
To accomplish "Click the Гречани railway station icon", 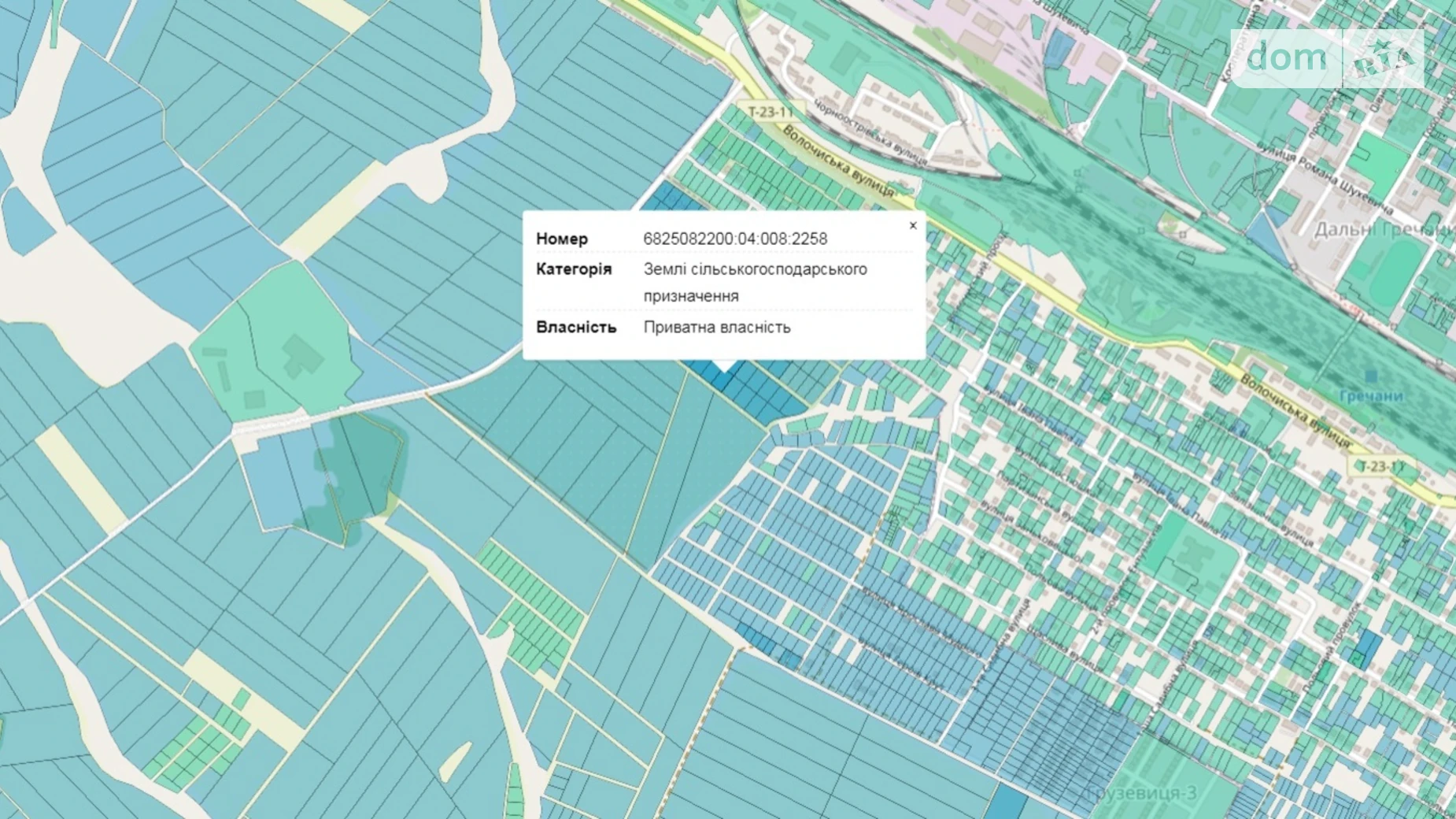I will 1371,376.
